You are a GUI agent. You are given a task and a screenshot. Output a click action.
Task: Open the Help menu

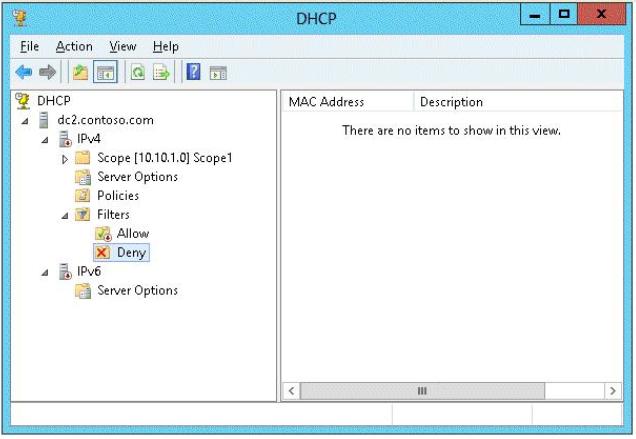click(x=166, y=47)
